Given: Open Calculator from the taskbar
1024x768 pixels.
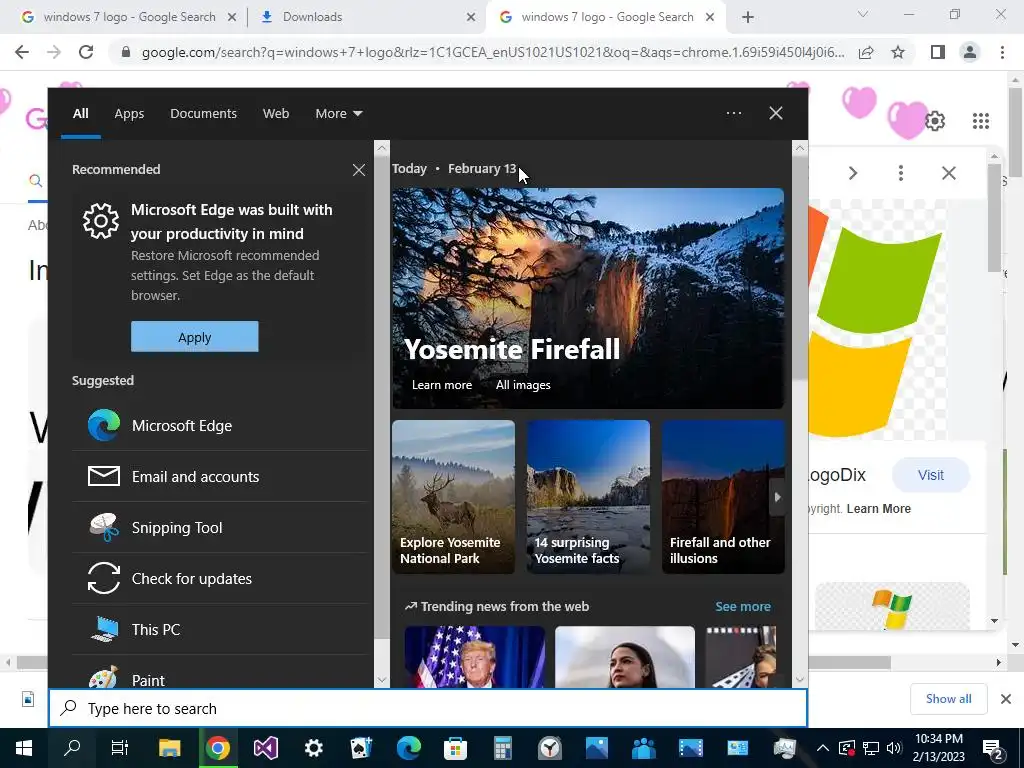Looking at the screenshot, I should (502, 748).
